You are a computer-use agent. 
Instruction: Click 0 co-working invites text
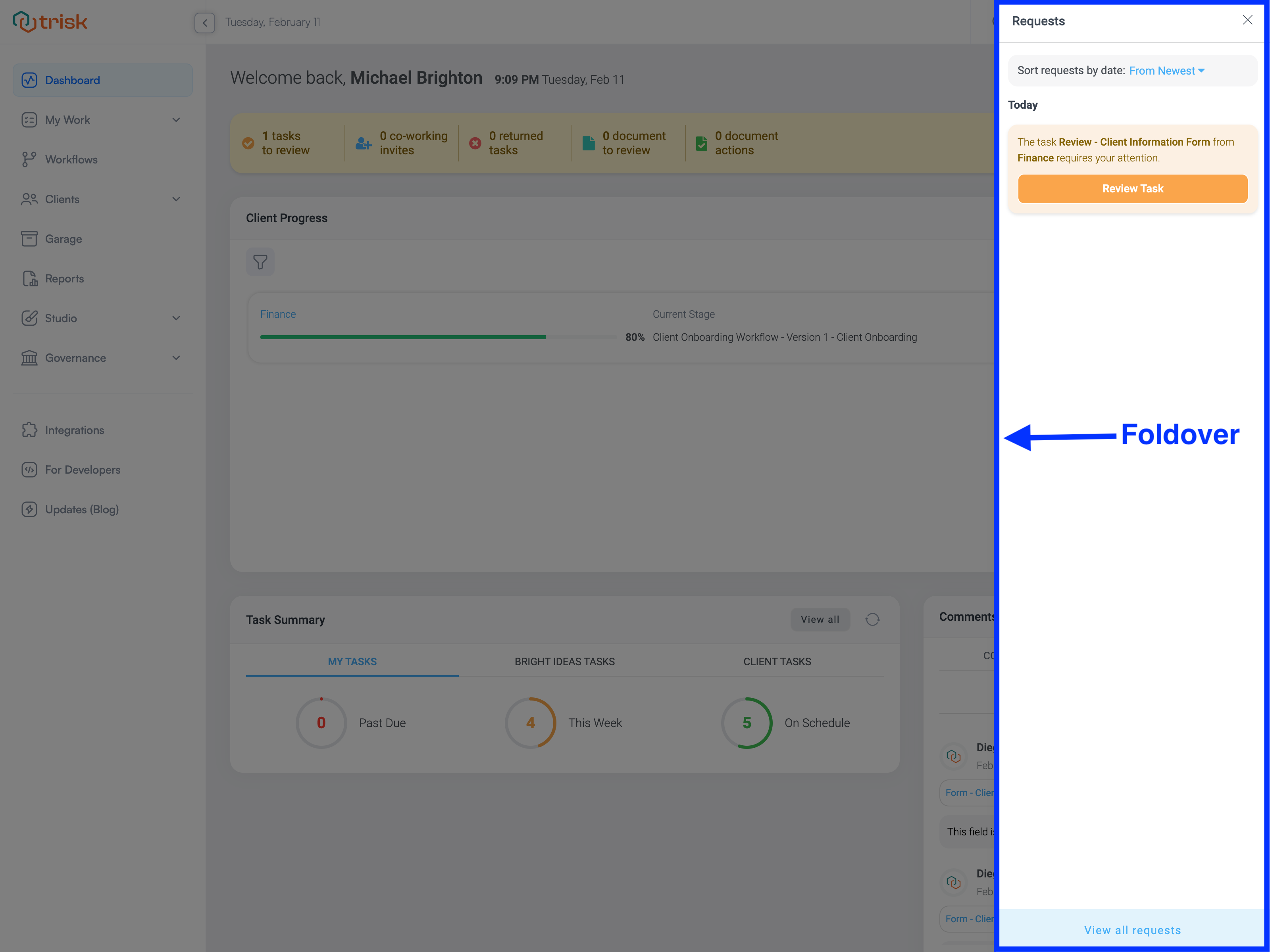tap(414, 143)
